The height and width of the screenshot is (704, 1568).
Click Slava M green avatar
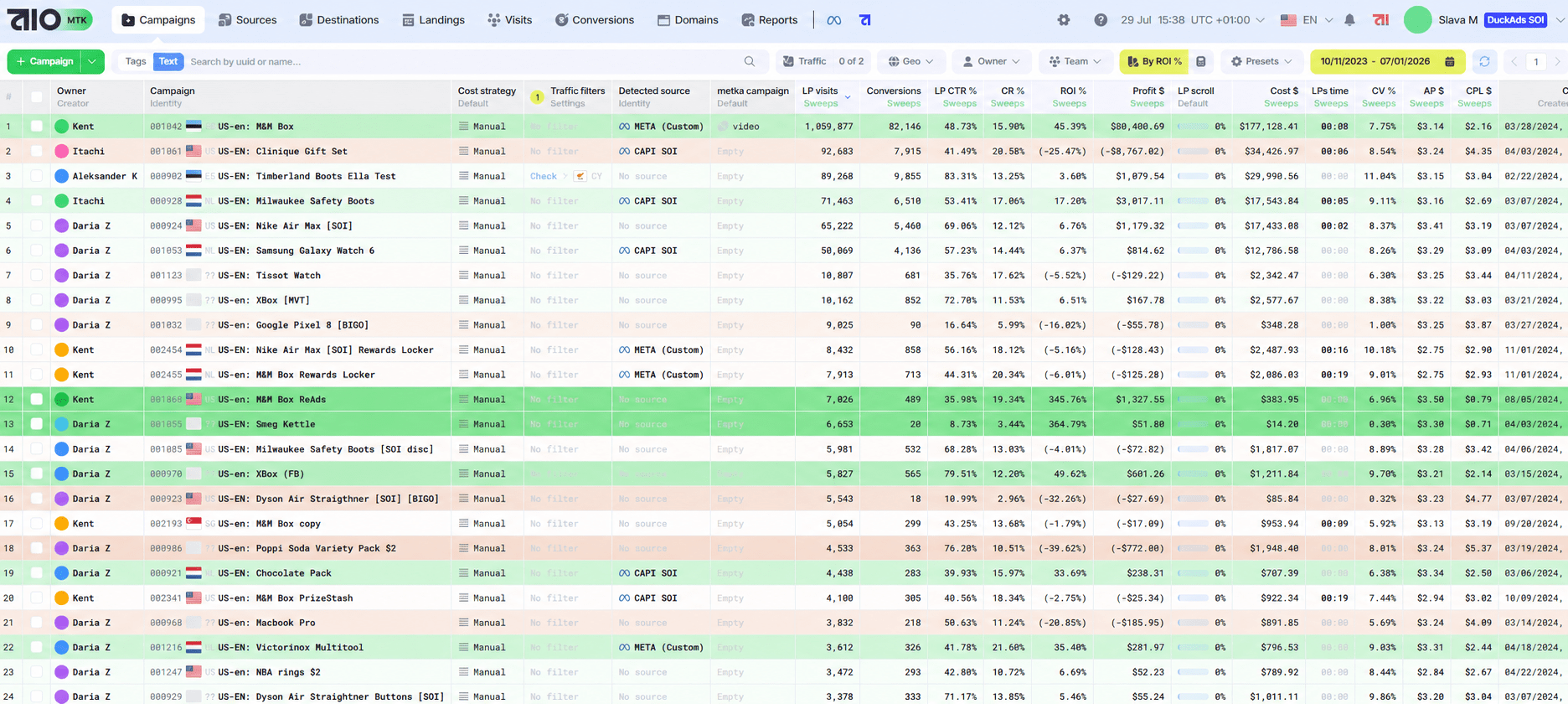[x=1417, y=20]
